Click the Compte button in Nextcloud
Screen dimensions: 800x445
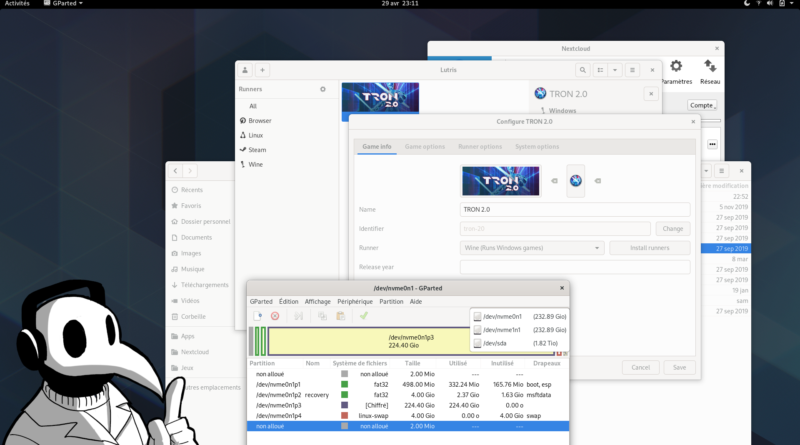coord(702,105)
